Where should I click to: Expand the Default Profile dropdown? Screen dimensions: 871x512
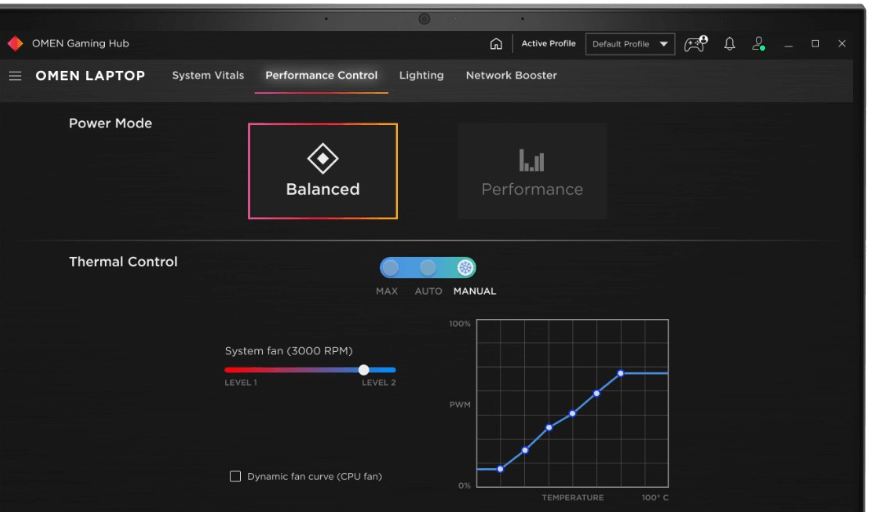[x=664, y=44]
